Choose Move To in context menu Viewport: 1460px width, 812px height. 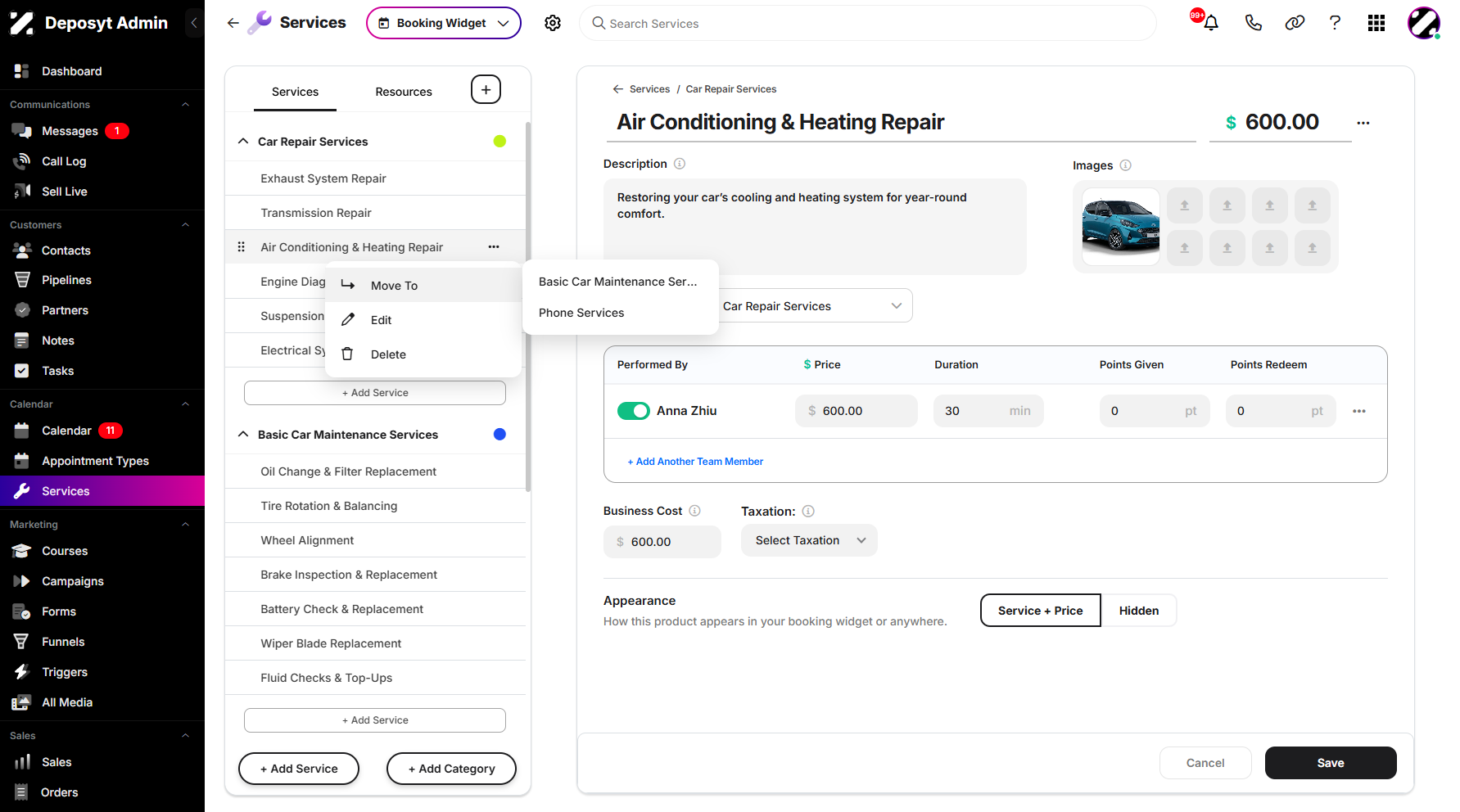(423, 286)
